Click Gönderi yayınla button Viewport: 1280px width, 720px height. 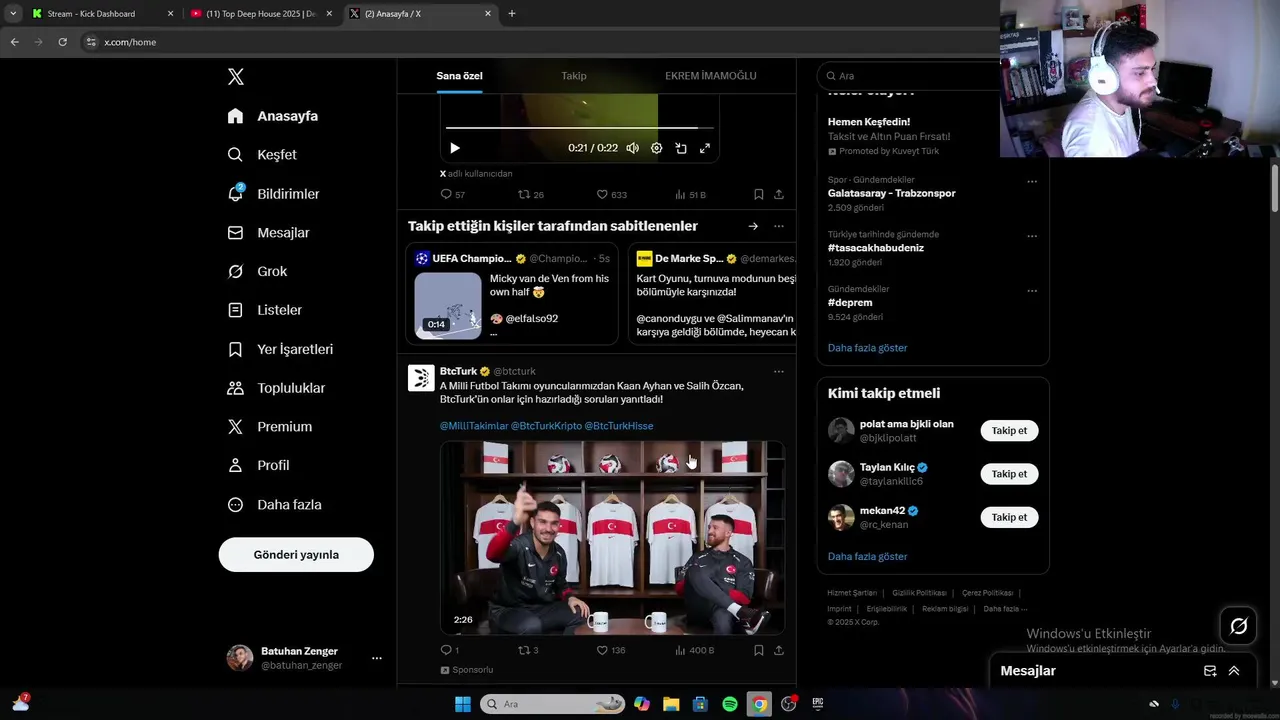(x=296, y=554)
